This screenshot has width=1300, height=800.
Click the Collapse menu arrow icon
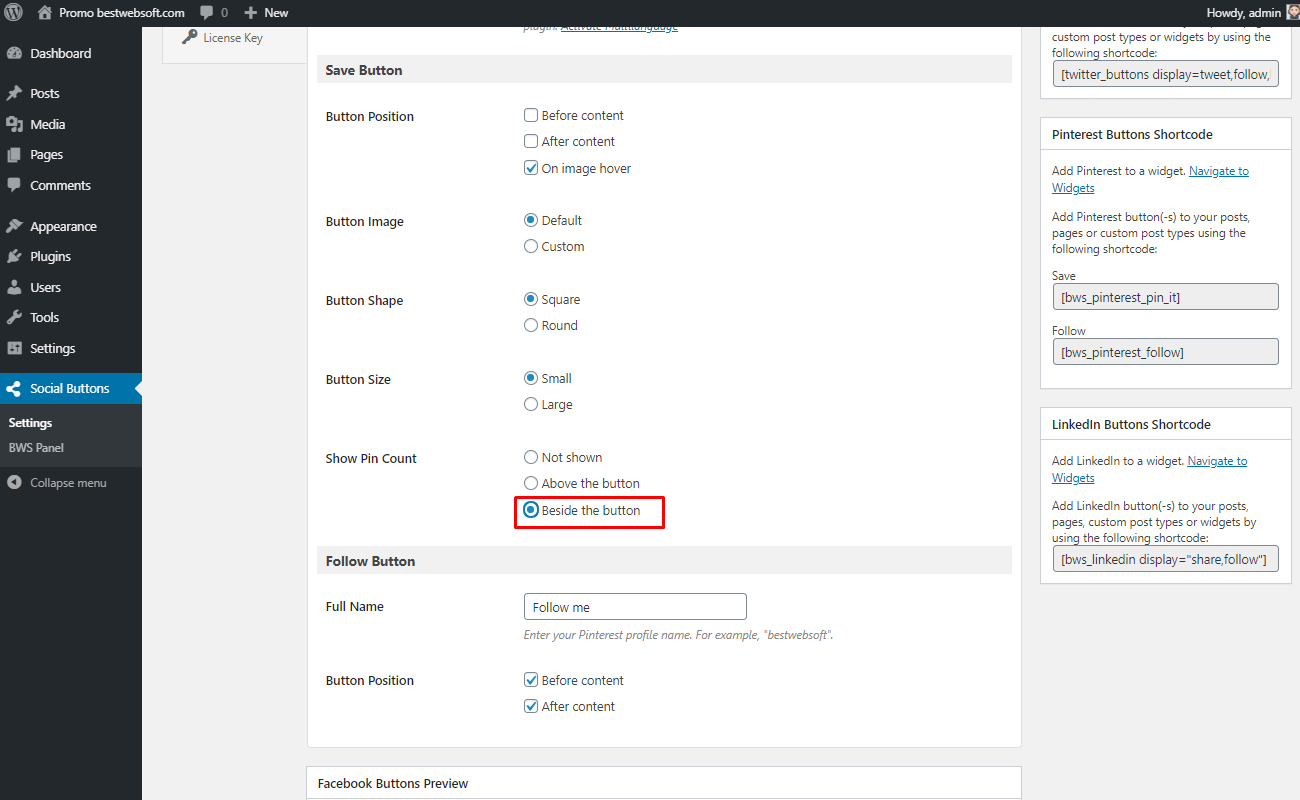click(x=14, y=482)
